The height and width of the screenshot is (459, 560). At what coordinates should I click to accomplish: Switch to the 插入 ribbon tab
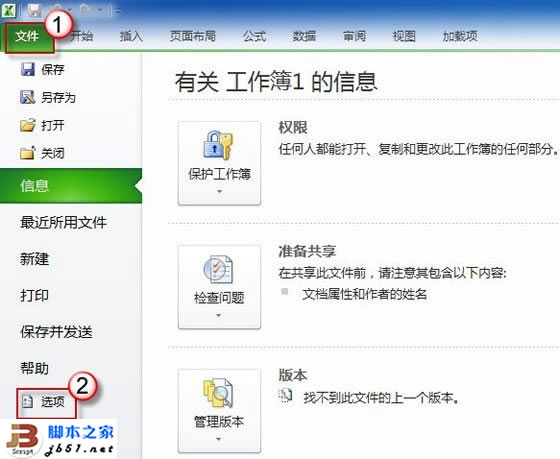[x=131, y=36]
